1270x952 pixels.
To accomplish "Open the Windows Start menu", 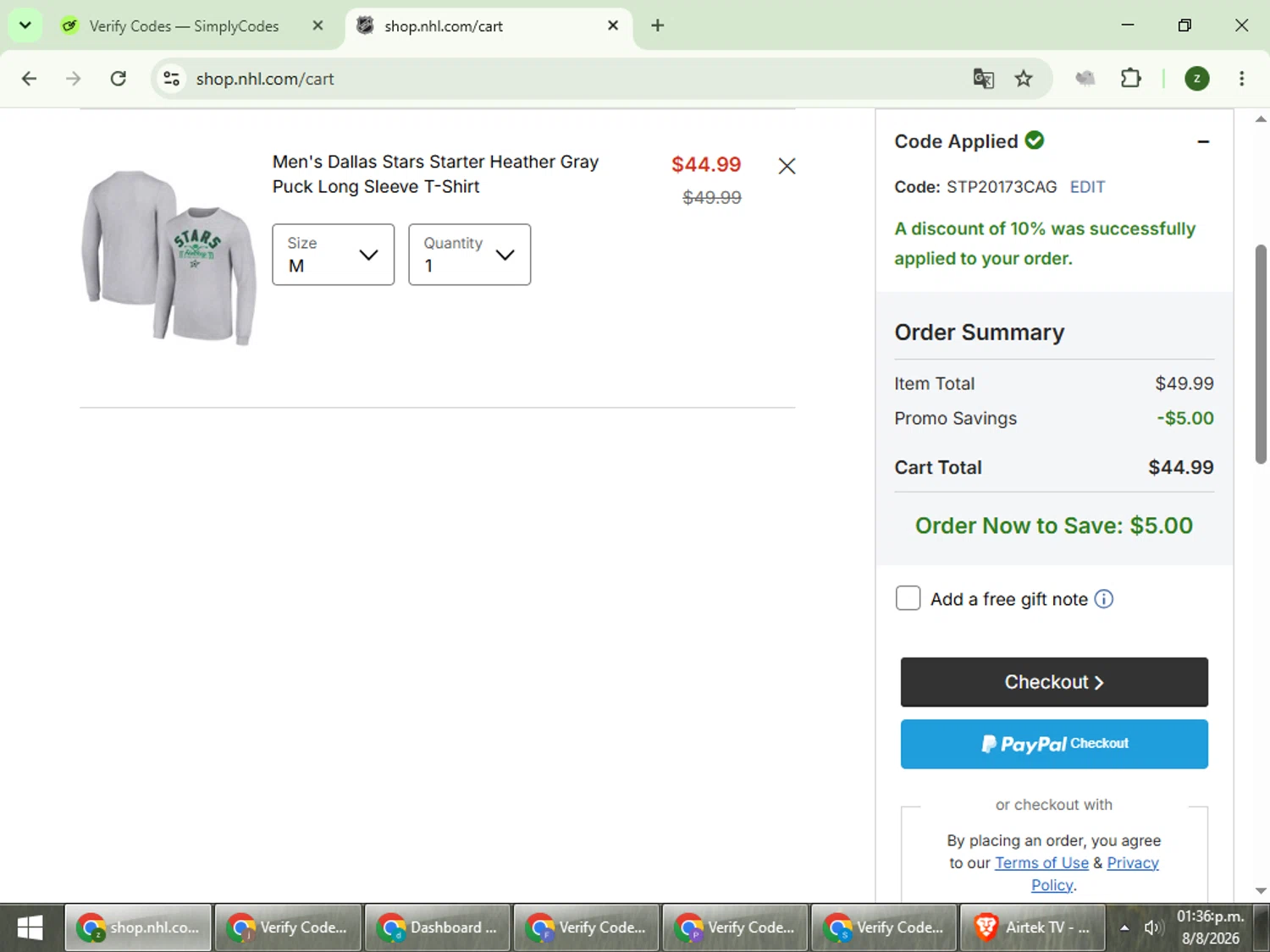I will click(30, 928).
